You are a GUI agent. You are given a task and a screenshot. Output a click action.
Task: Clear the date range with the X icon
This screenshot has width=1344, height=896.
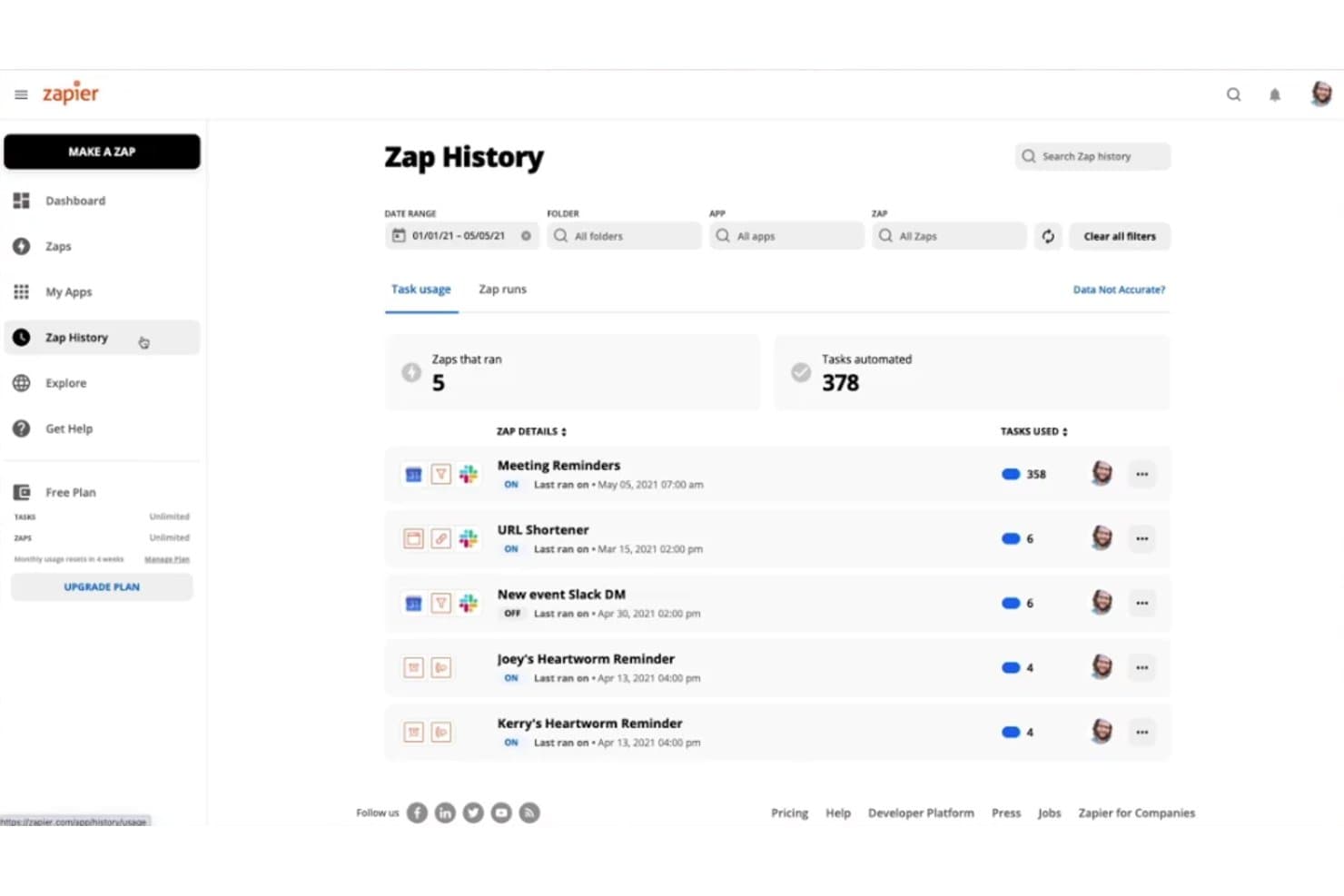[x=526, y=236]
